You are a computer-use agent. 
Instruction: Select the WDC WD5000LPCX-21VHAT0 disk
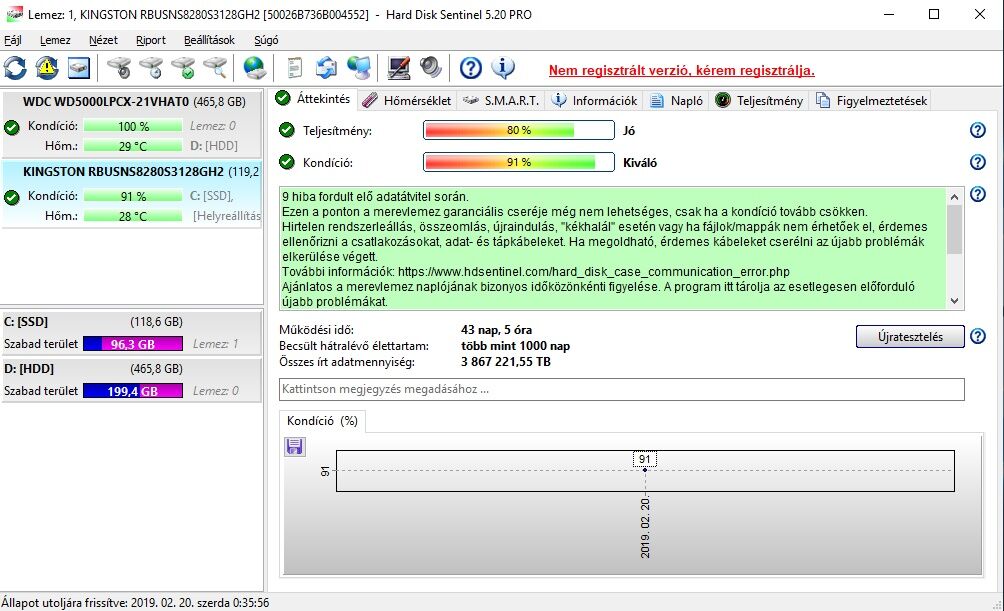[131, 124]
